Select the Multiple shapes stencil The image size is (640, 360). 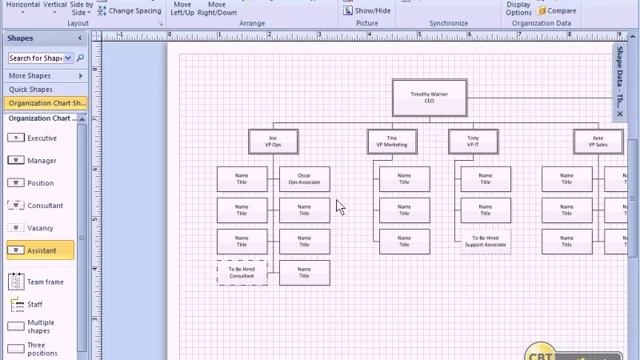pos(32,327)
